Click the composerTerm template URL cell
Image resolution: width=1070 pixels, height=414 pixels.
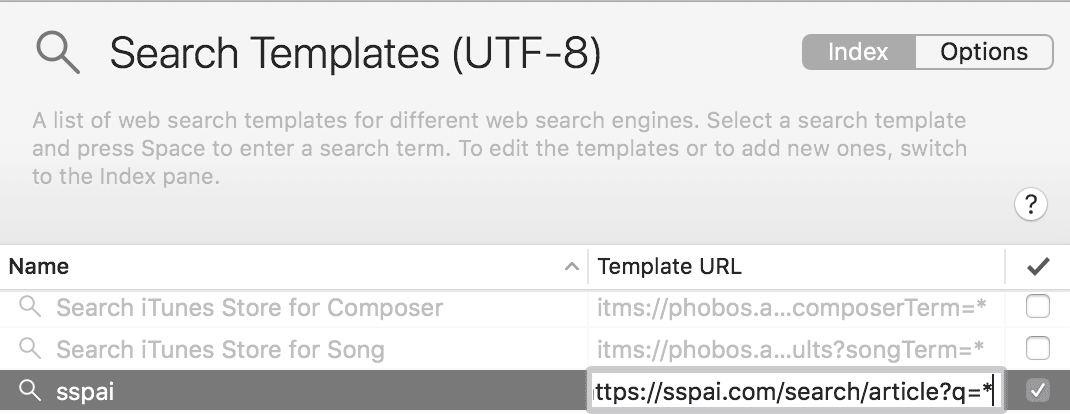coord(793,307)
